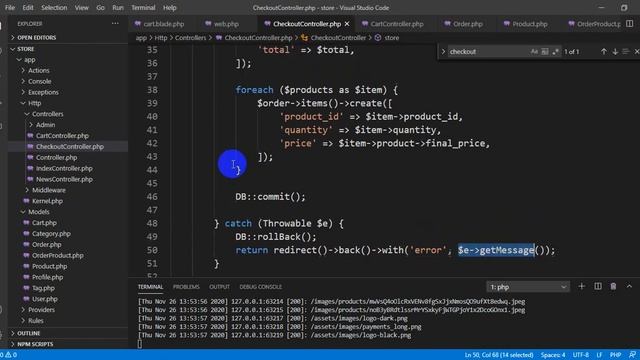Split the editor right icon
This screenshot has height=360, width=640.
click(x=629, y=24)
